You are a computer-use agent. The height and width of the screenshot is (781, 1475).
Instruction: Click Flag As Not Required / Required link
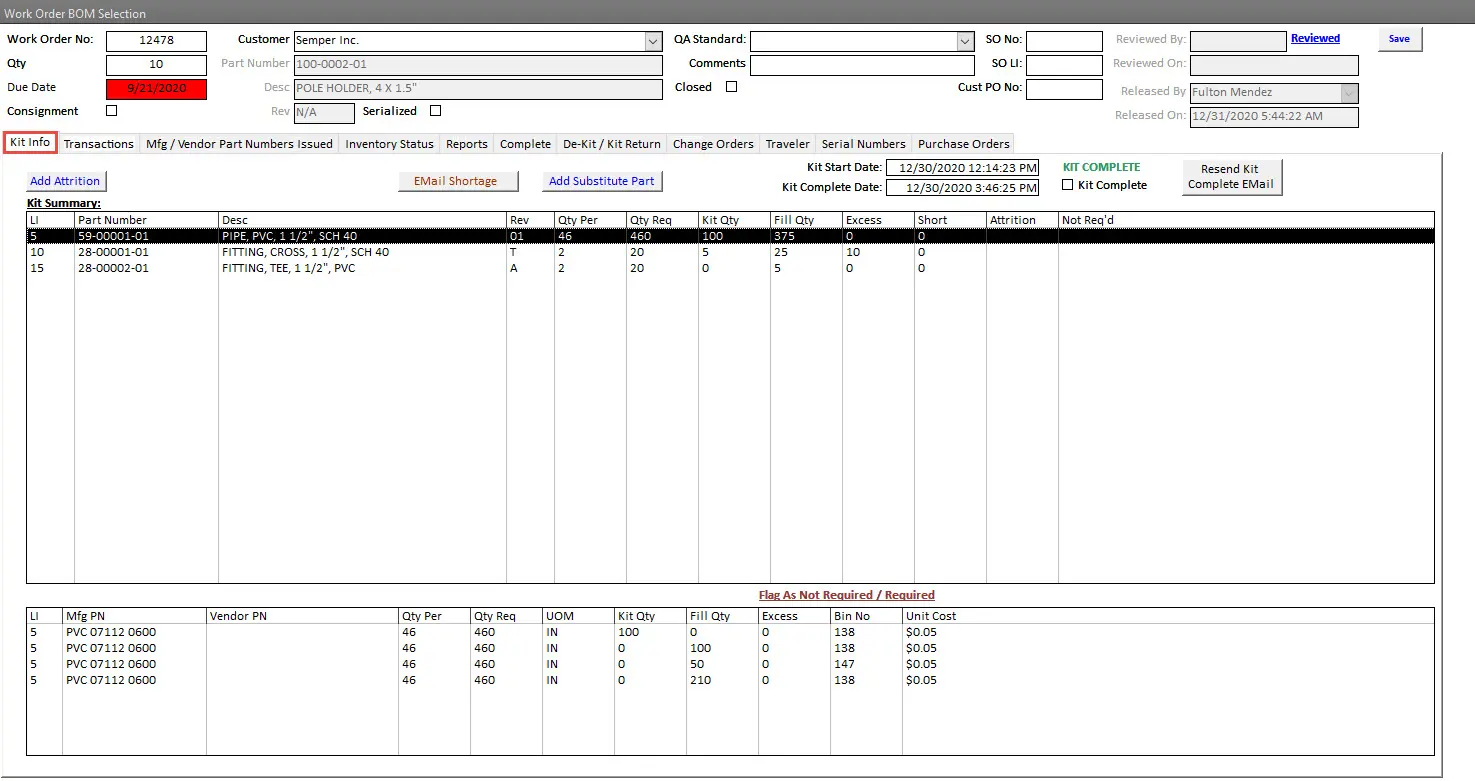pyautogui.click(x=846, y=595)
